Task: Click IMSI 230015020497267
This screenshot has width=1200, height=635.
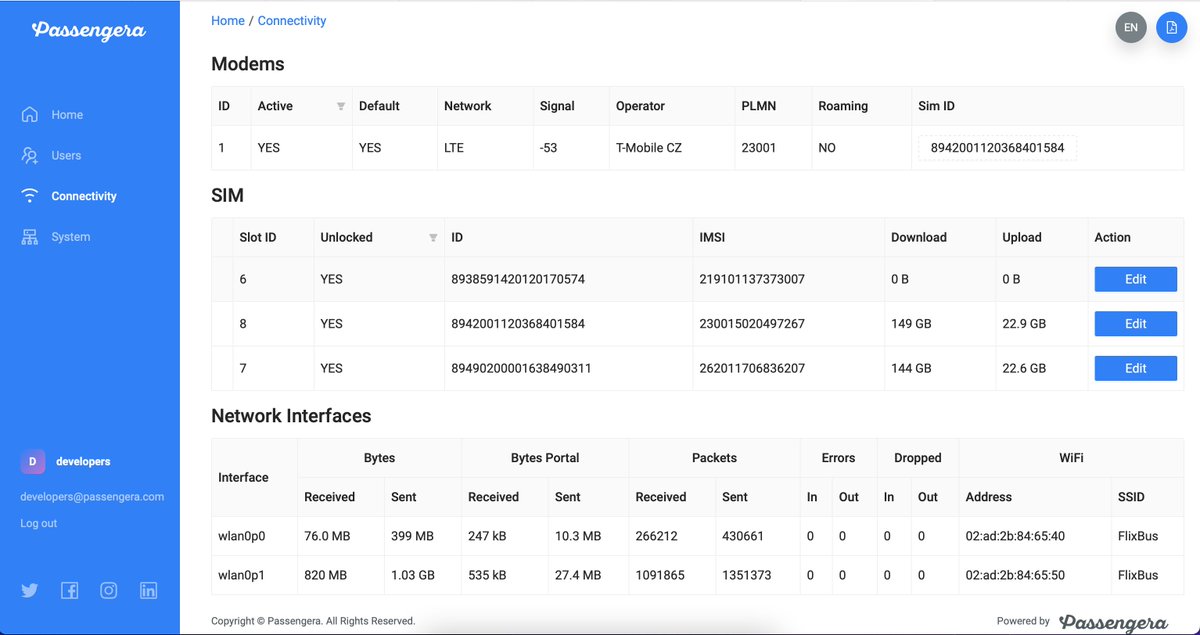Action: click(752, 323)
